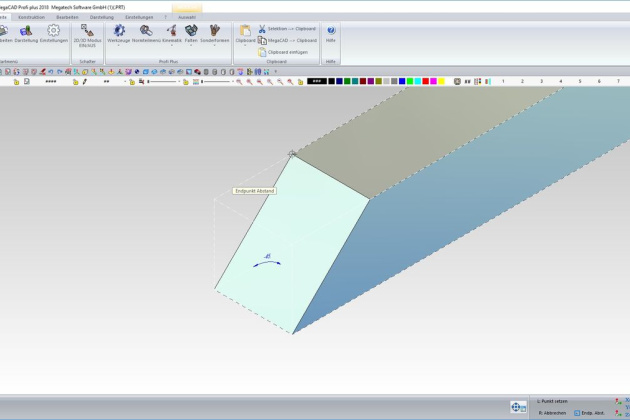Open Sonderformen in the ribbon
Viewport: 630px width, 420px height.
[214, 34]
